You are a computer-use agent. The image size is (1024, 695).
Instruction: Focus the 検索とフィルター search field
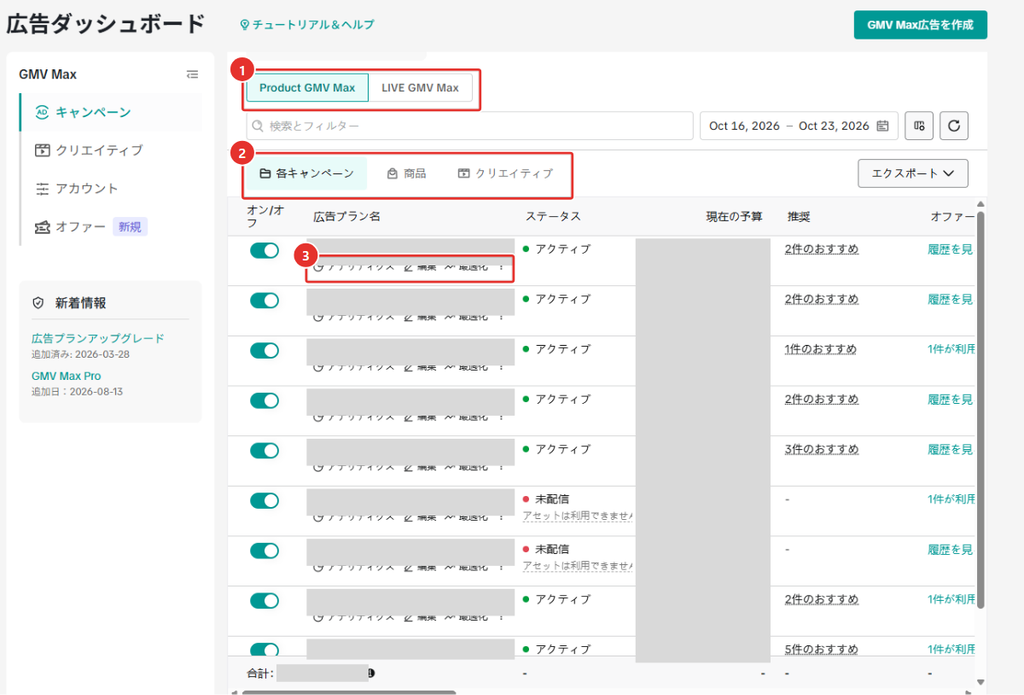click(x=470, y=125)
